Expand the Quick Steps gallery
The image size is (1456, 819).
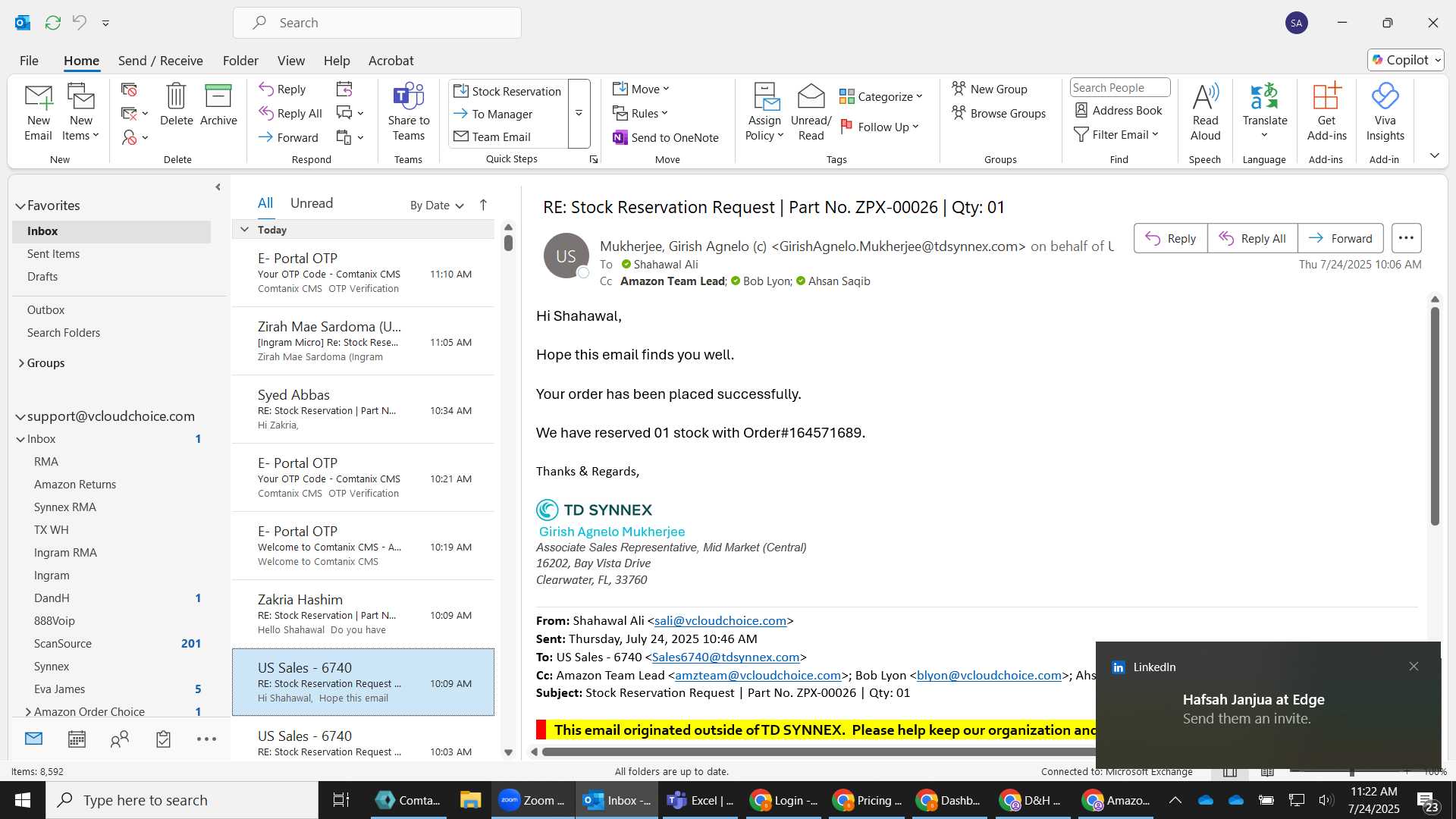click(579, 113)
